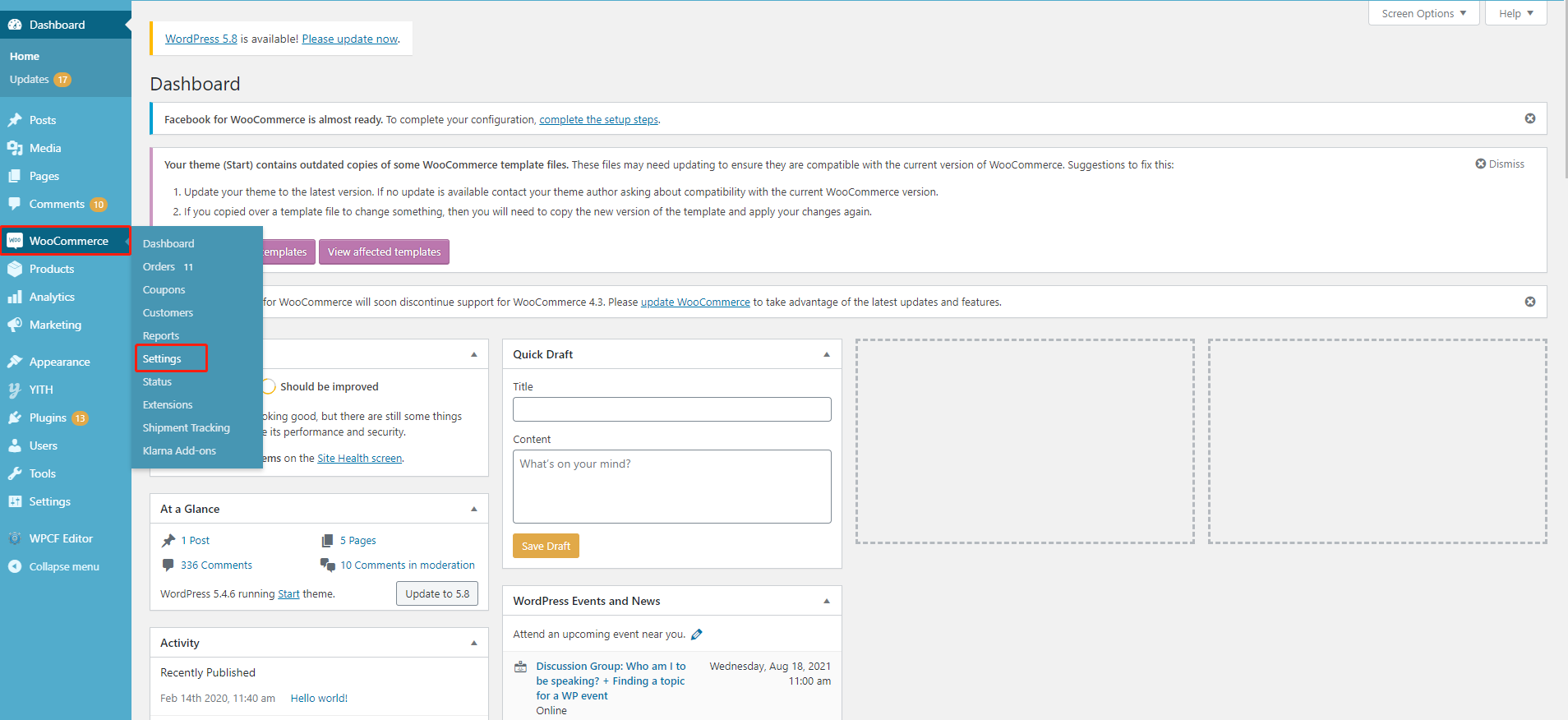This screenshot has width=1568, height=720.
Task: Collapse the Quick Draft widget
Action: (x=826, y=354)
